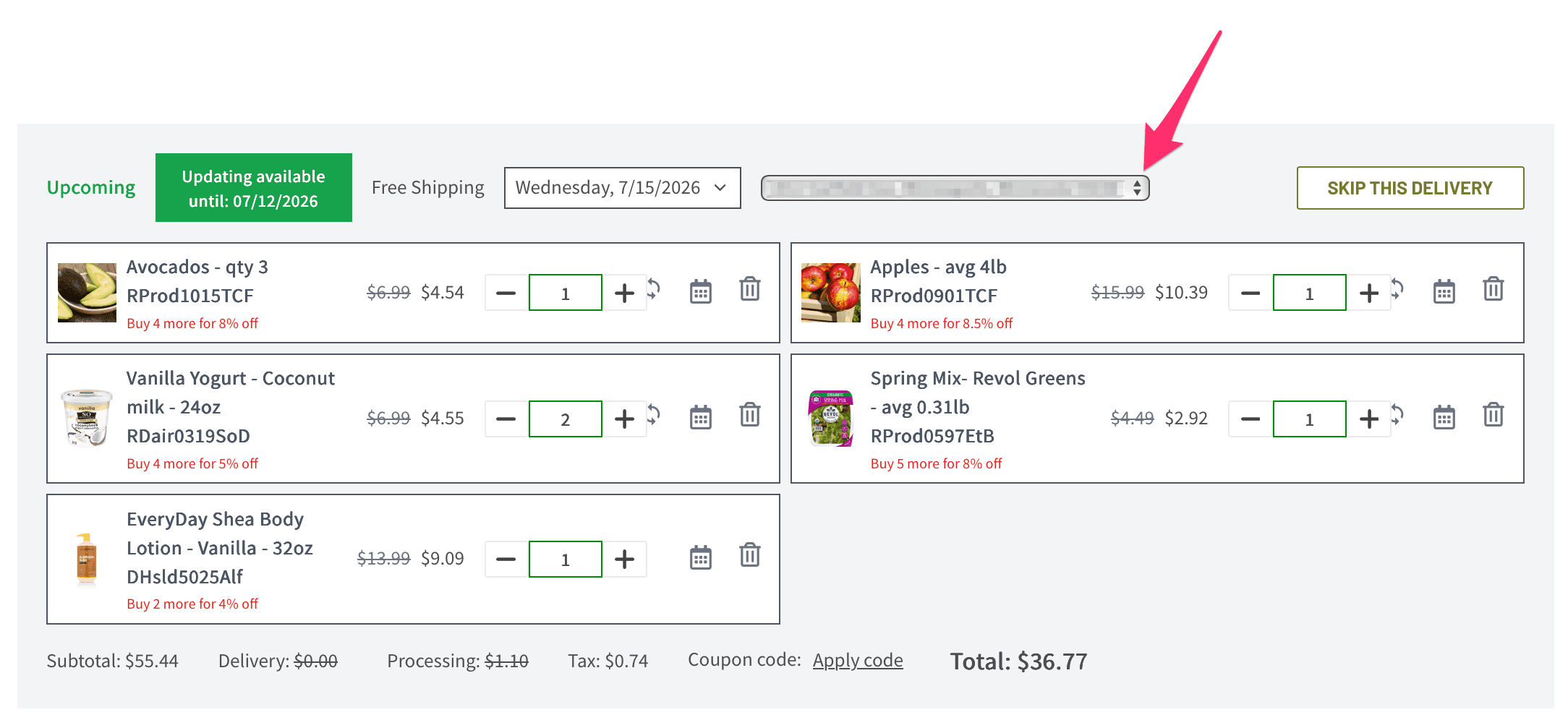
Task: Click recurring arrows icon beside Apples quantity
Action: pos(1397,289)
